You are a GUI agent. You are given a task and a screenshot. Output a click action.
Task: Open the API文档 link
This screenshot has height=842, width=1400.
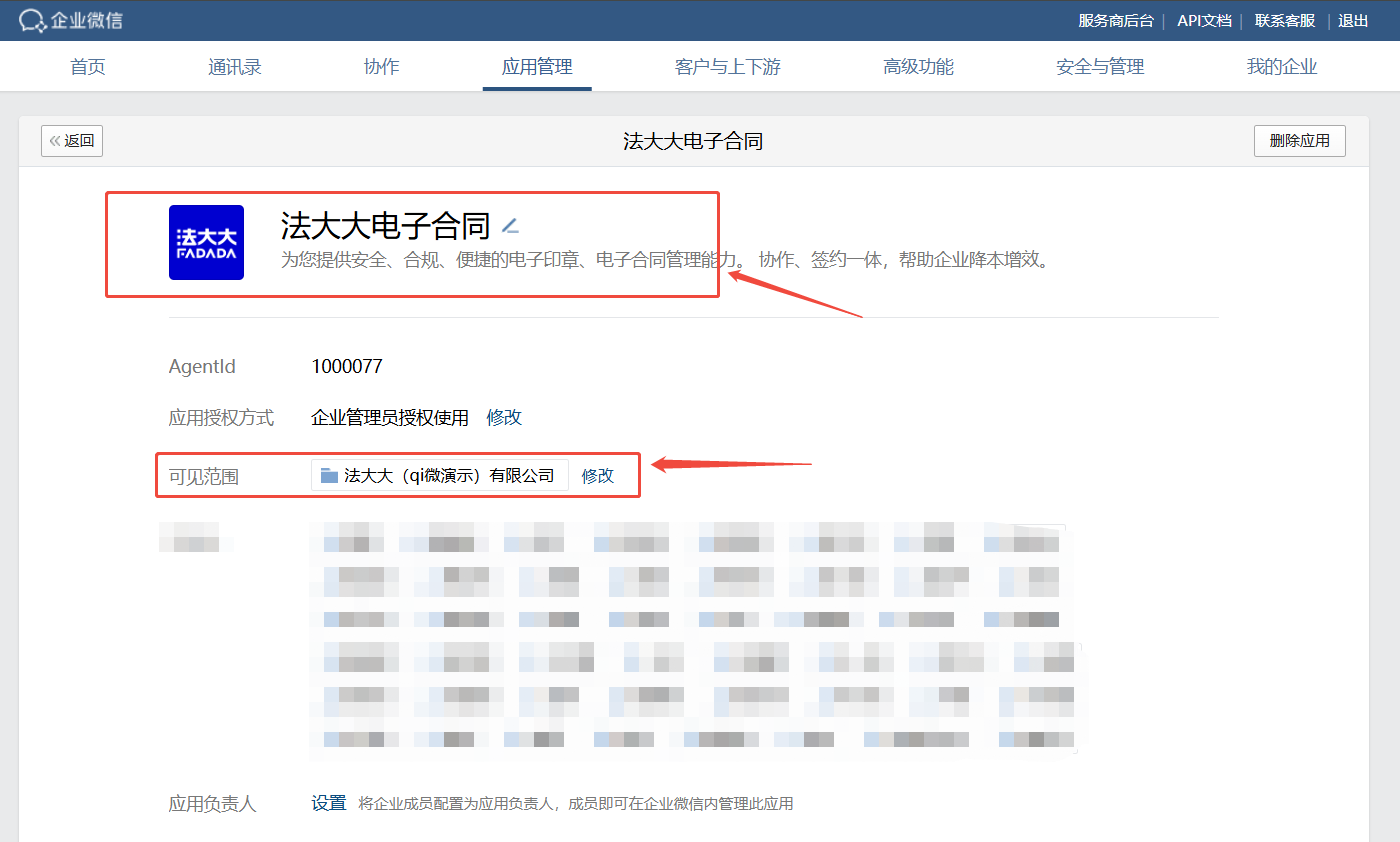[1204, 20]
